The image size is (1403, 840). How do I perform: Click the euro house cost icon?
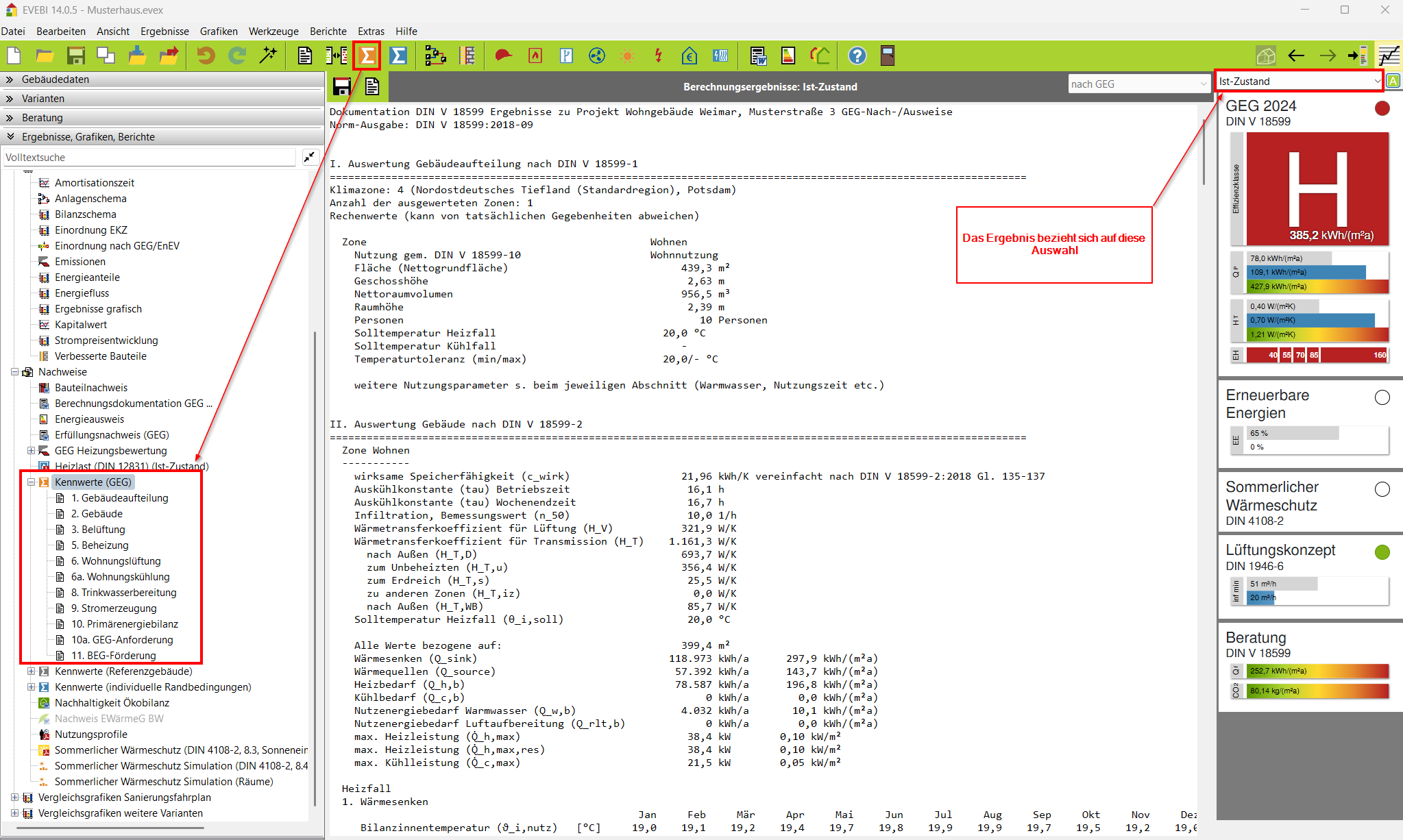point(689,55)
